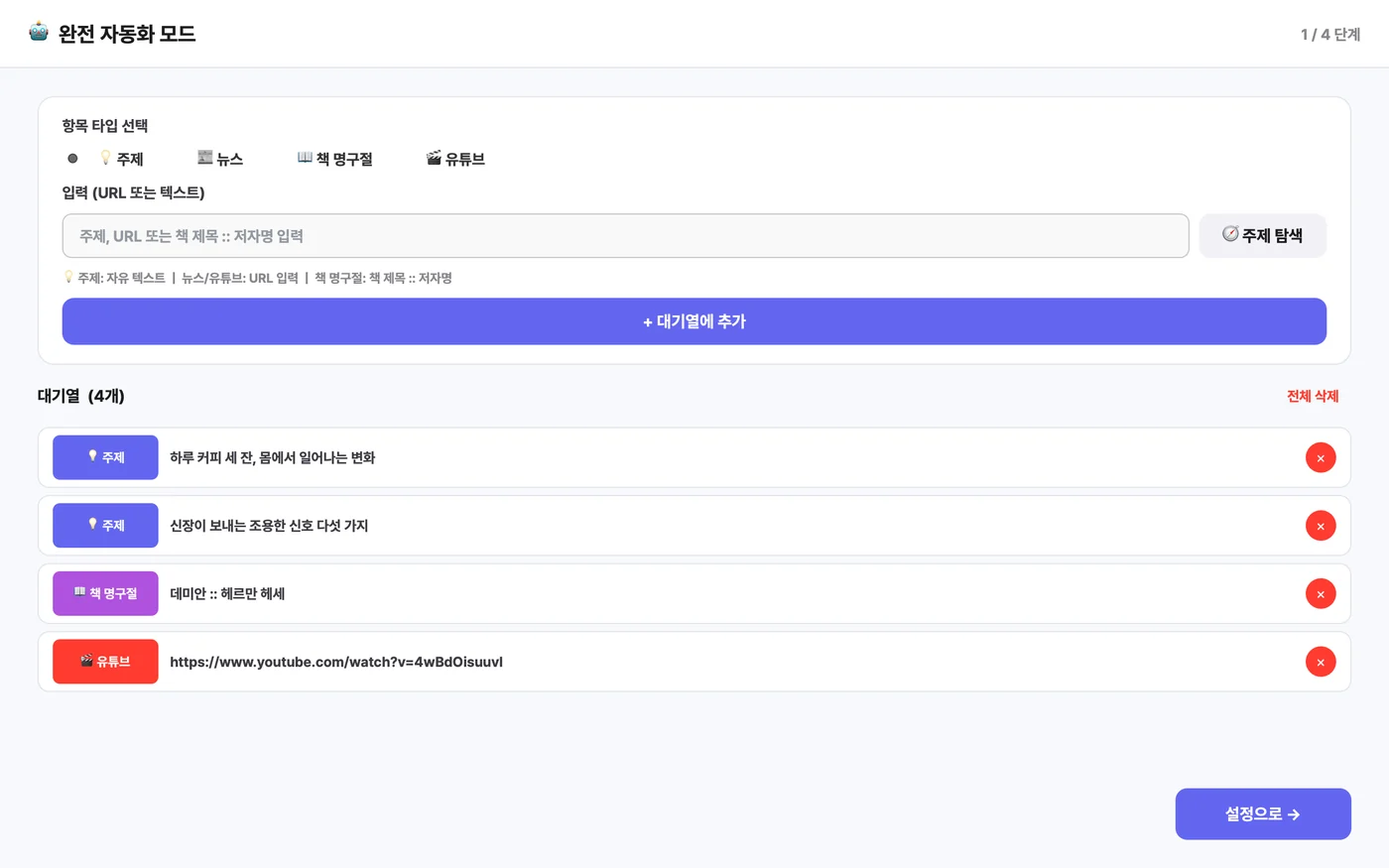
Task: Choose the 뉴스 item type
Action: click(220, 159)
